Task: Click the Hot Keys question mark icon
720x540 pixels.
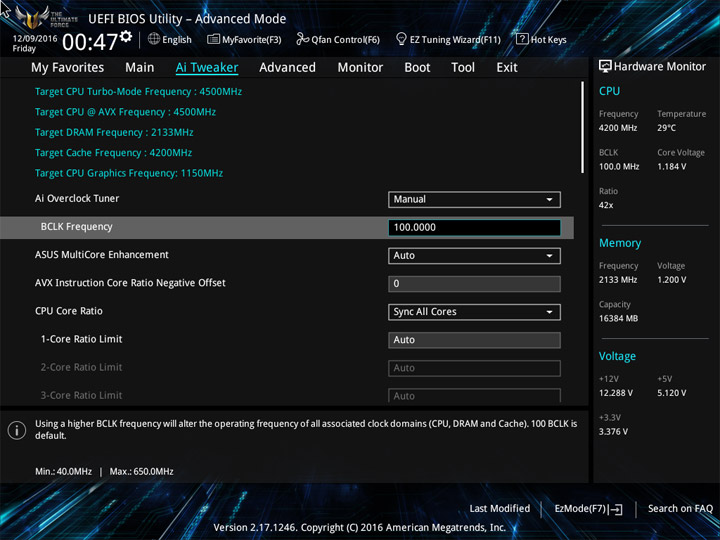Action: (x=522, y=39)
